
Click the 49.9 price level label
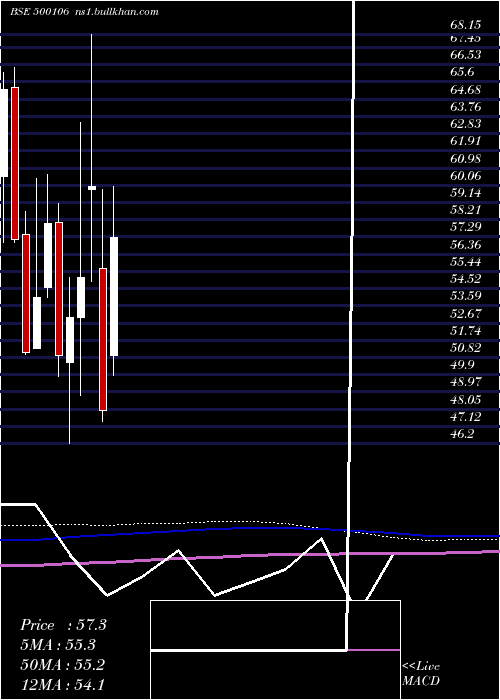pyautogui.click(x=462, y=365)
